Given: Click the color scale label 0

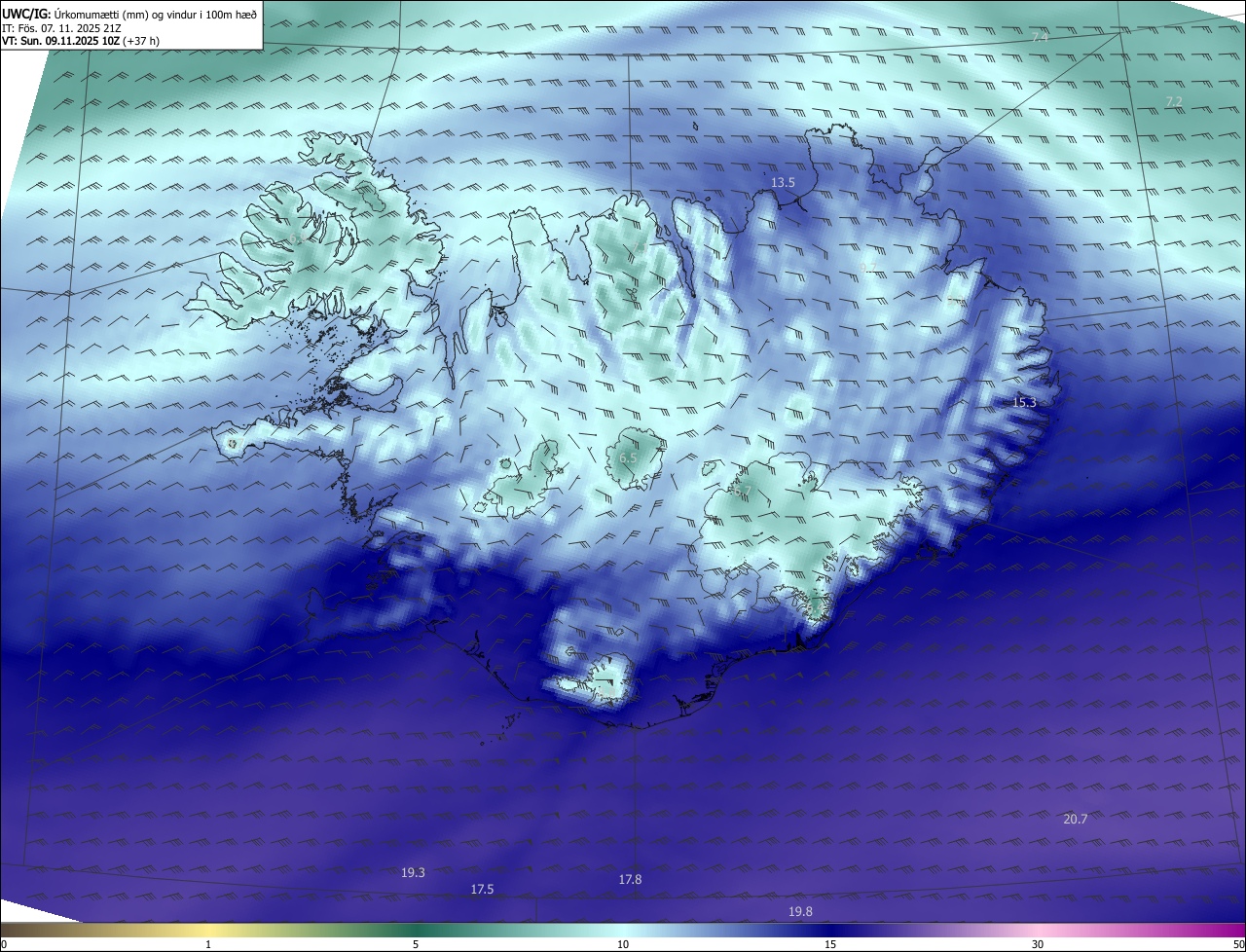Looking at the screenshot, I should [3, 944].
